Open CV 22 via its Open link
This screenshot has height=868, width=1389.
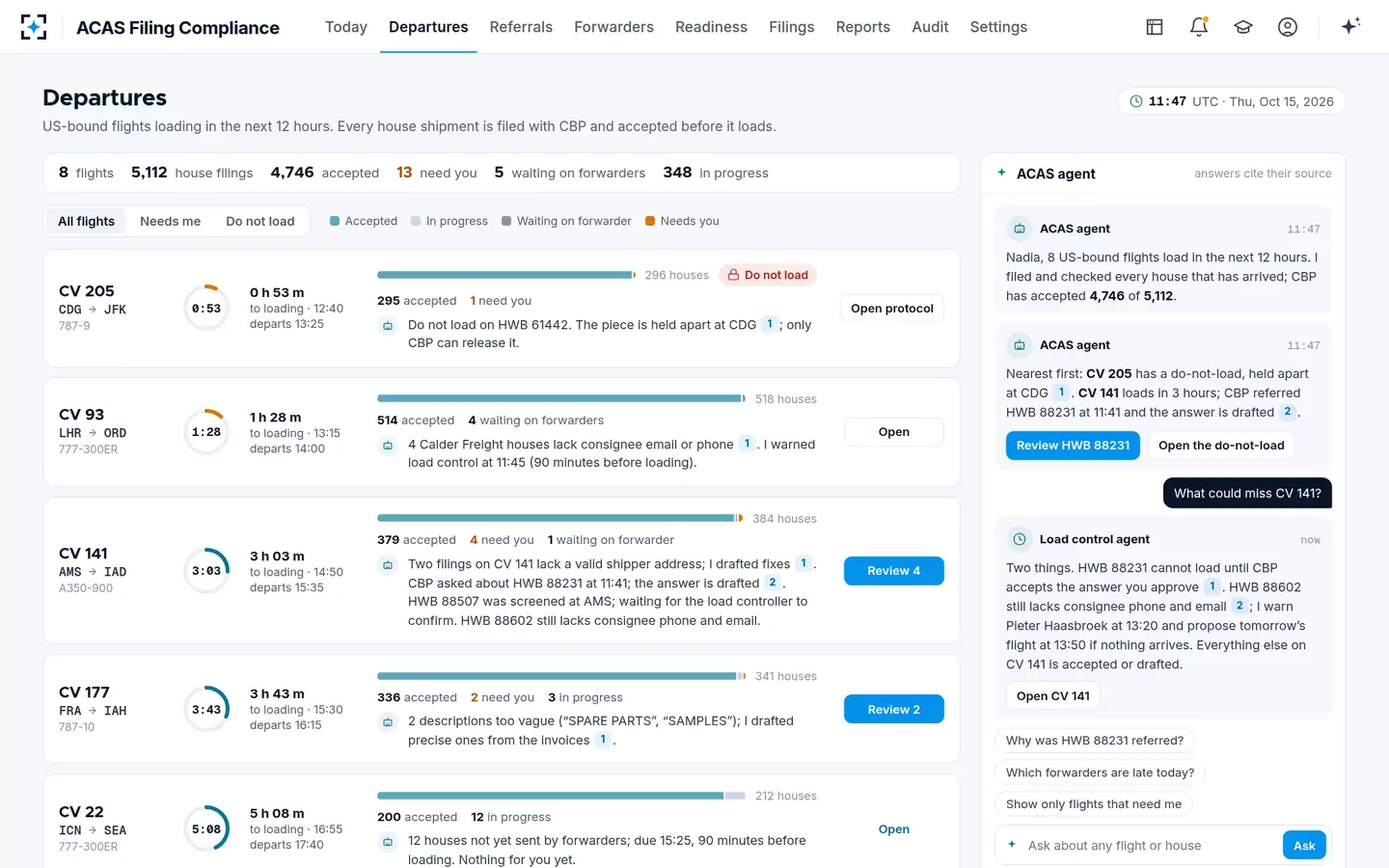(894, 829)
